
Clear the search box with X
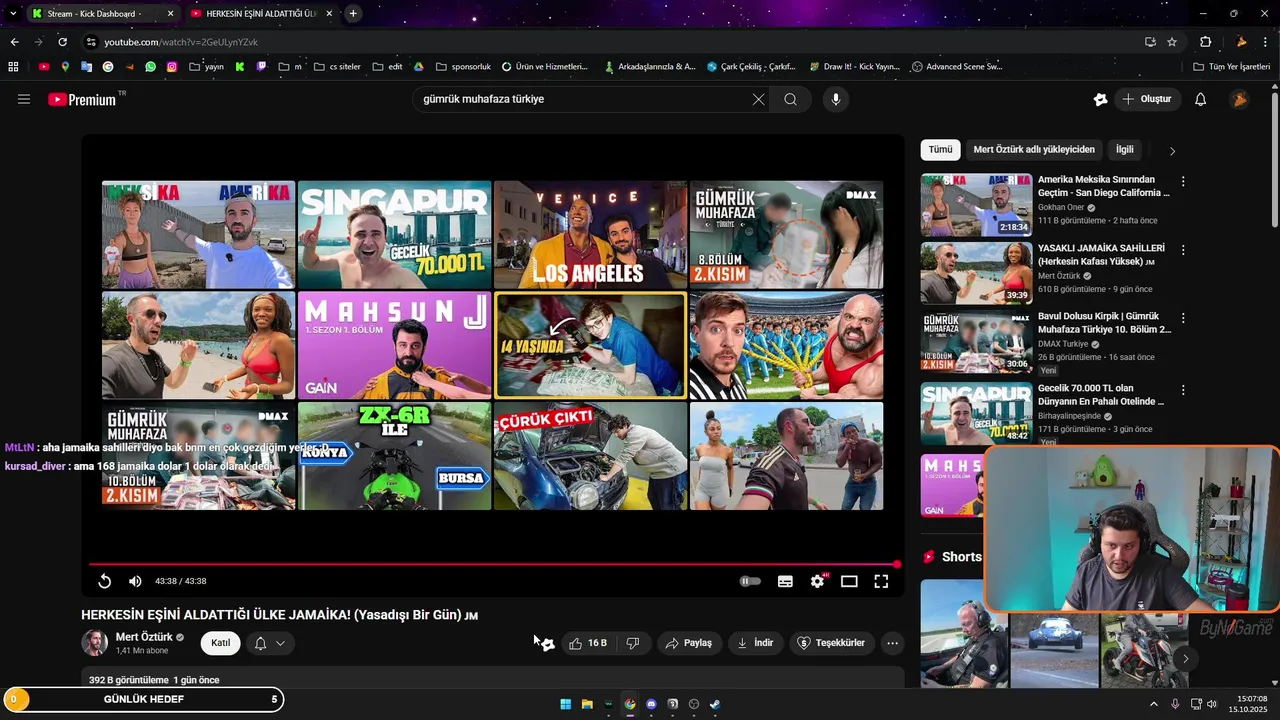coord(758,99)
